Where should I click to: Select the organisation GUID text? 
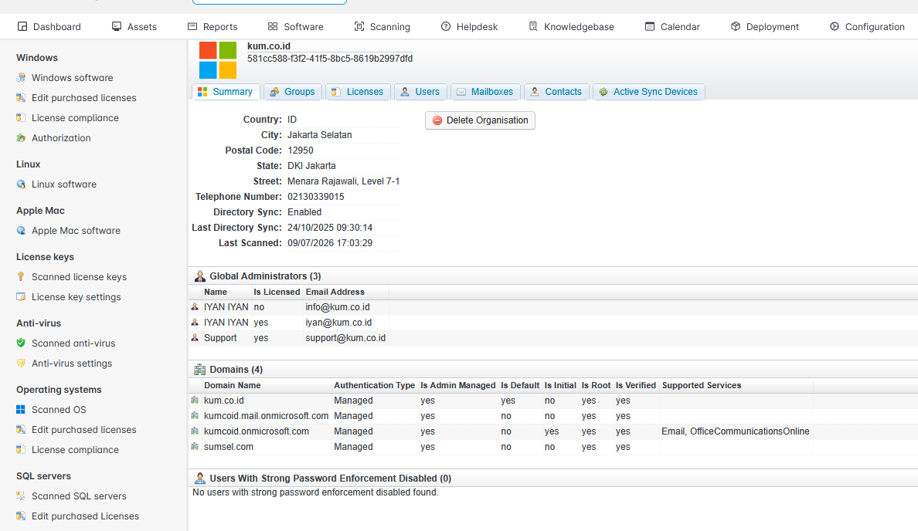point(330,59)
